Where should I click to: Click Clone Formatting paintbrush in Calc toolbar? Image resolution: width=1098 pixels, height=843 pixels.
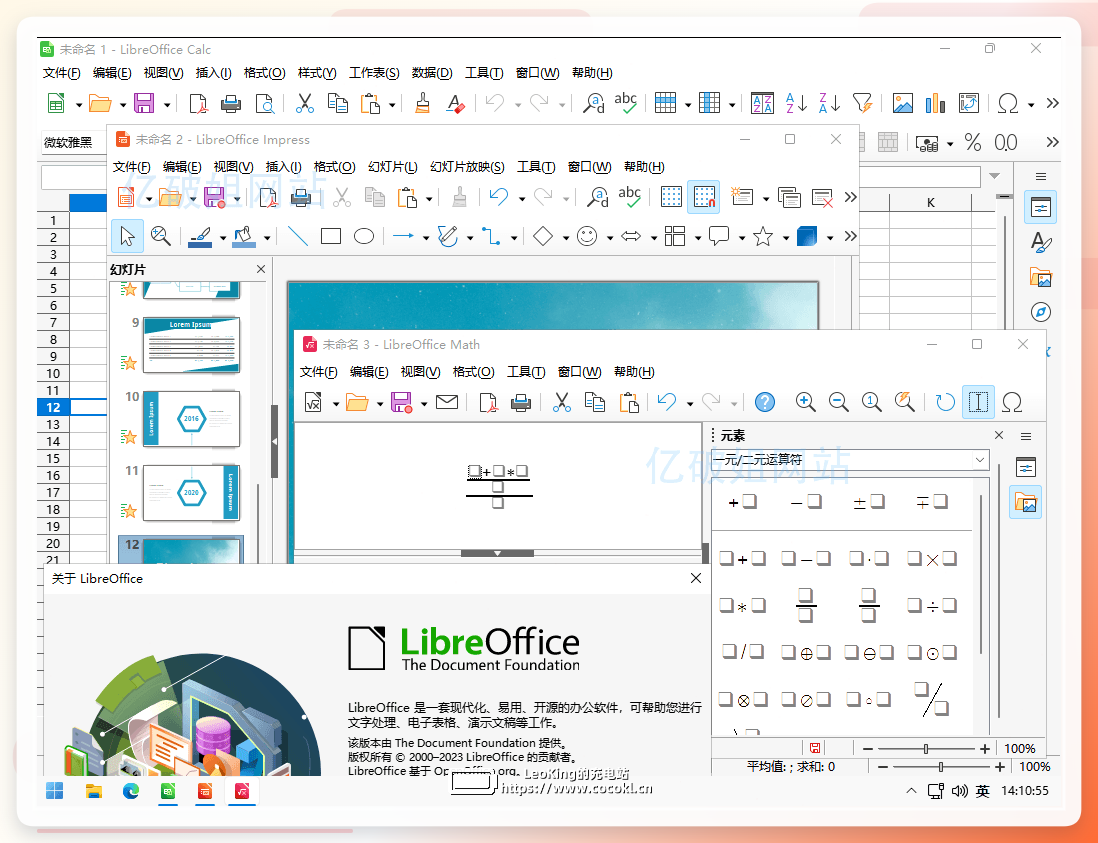pyautogui.click(x=422, y=104)
